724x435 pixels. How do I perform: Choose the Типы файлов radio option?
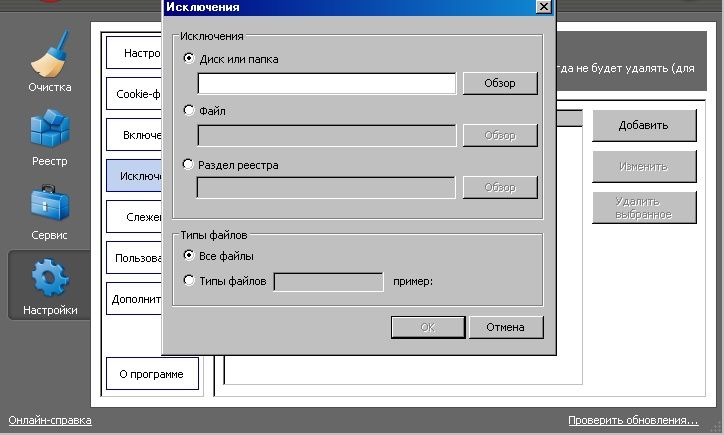click(189, 281)
